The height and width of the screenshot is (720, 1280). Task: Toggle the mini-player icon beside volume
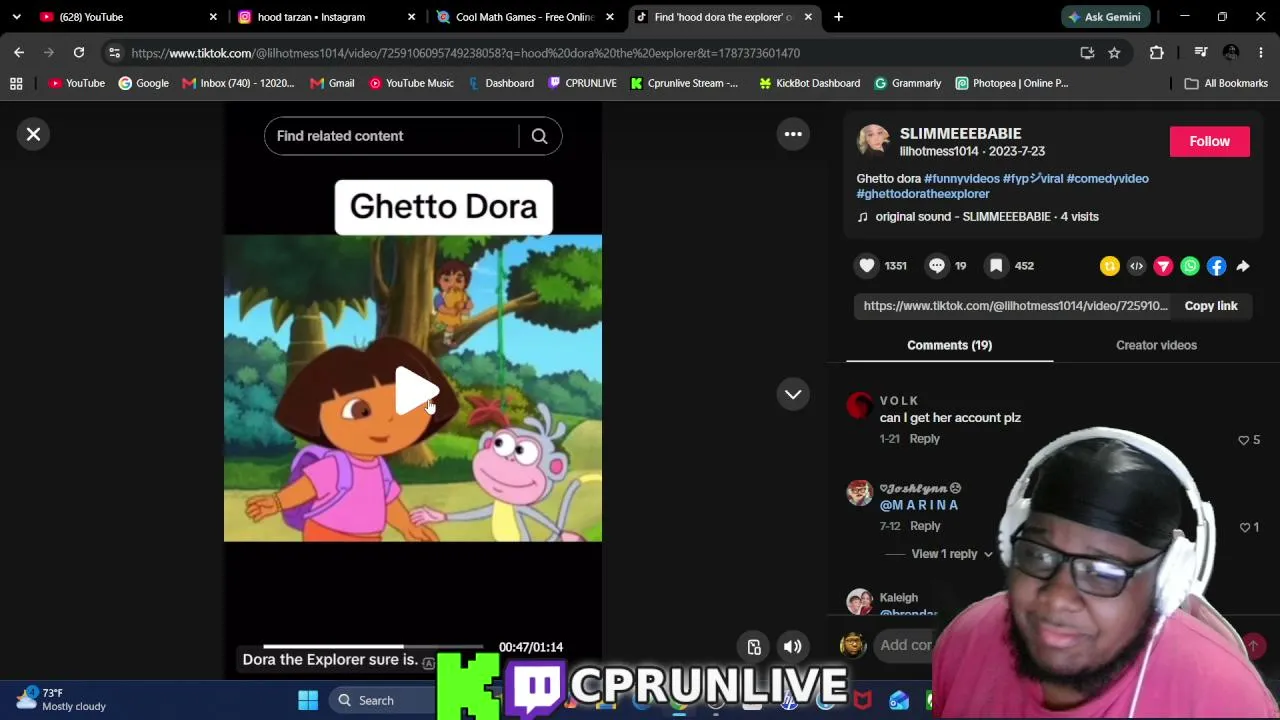tap(754, 647)
